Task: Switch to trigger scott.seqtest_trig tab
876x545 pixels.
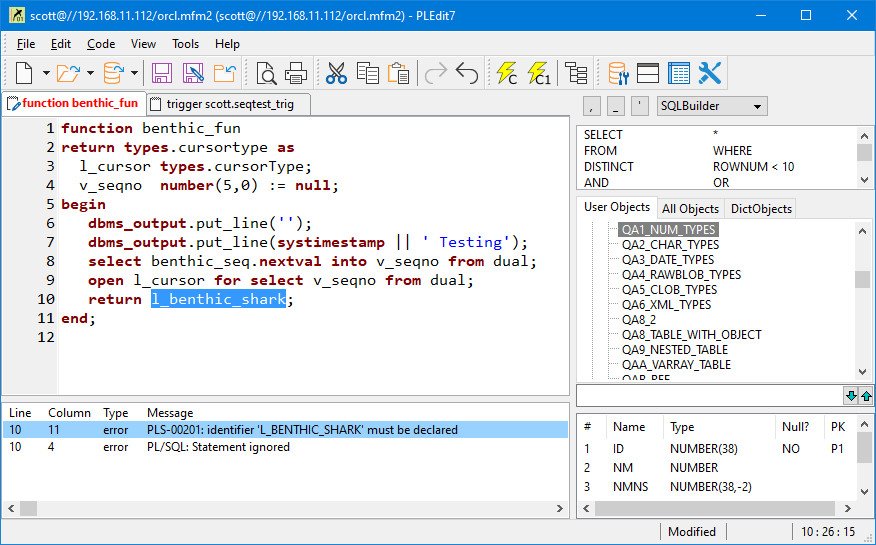Action: pyautogui.click(x=228, y=104)
